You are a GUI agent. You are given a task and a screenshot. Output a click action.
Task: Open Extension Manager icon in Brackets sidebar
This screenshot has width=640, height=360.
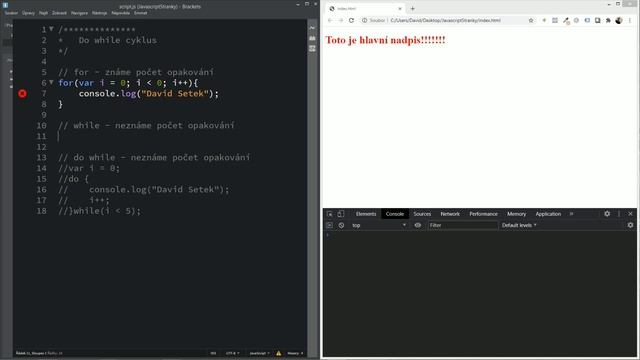pos(312,38)
